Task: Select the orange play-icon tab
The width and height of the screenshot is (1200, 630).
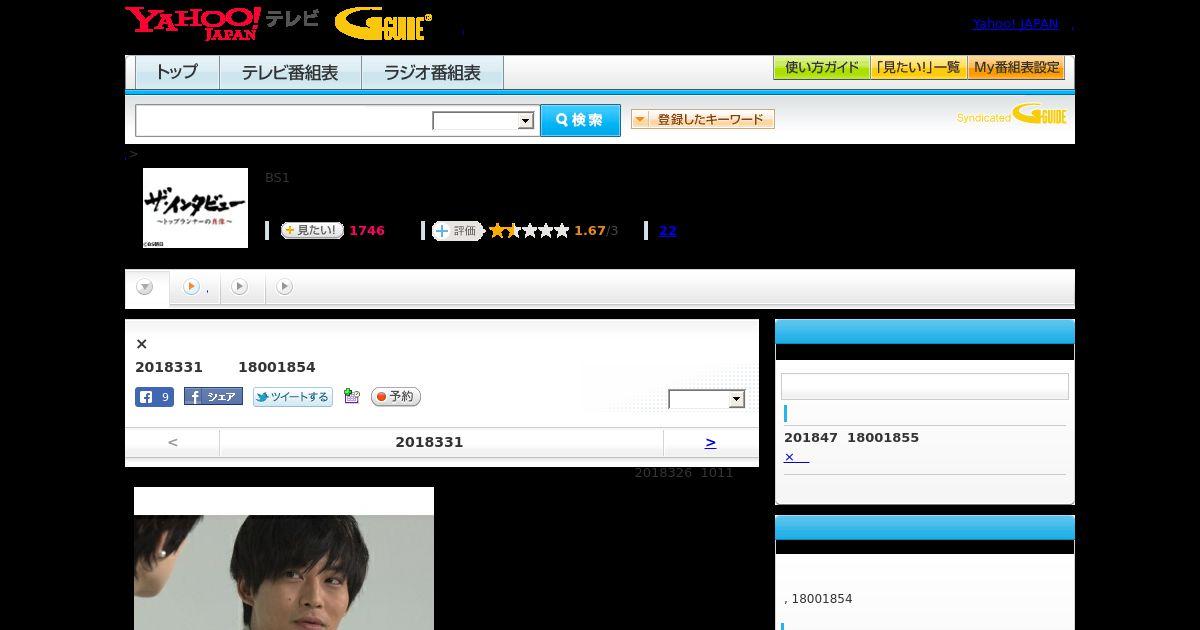Action: (x=195, y=288)
